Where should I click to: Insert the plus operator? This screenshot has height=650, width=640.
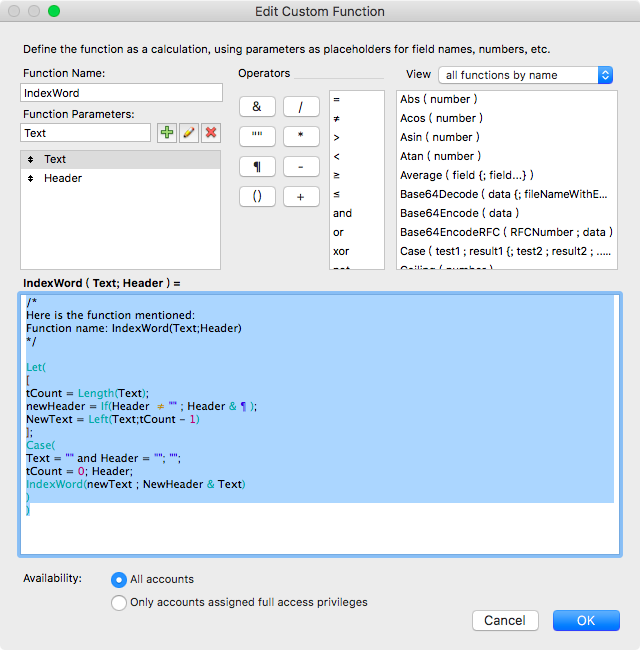point(301,196)
